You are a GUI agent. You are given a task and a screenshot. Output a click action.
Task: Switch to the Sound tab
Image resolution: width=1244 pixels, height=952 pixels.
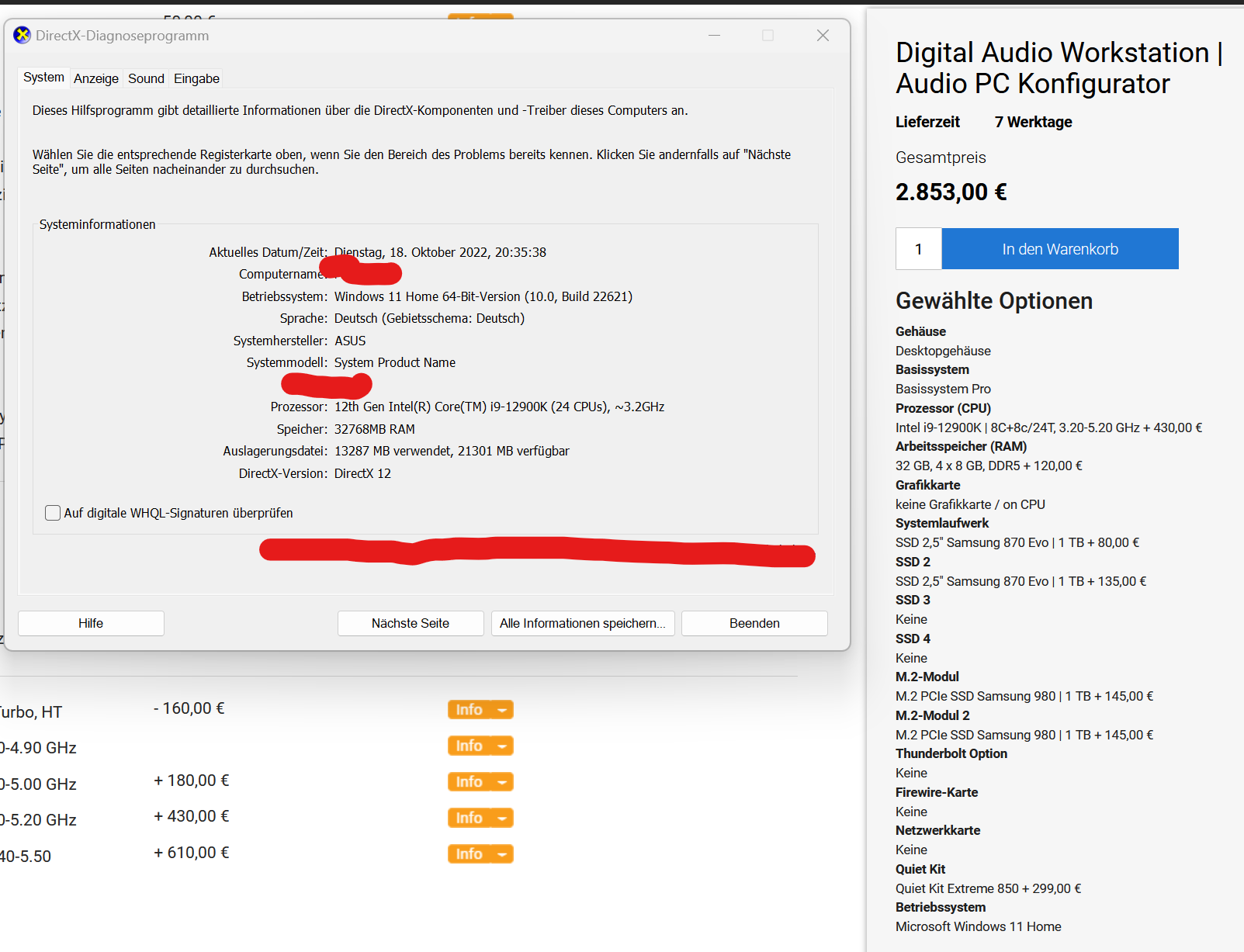tap(146, 78)
